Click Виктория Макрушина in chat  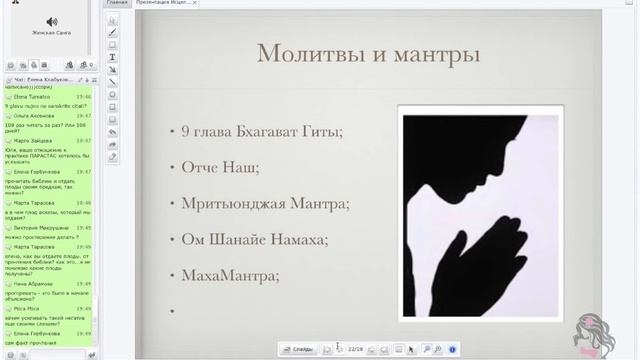click(x=41, y=228)
